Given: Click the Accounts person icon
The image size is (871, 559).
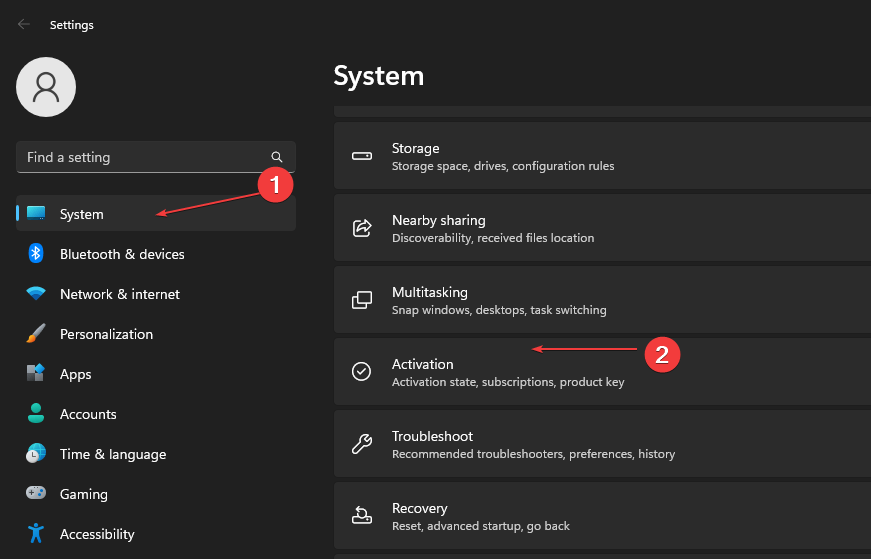Looking at the screenshot, I should pos(36,414).
